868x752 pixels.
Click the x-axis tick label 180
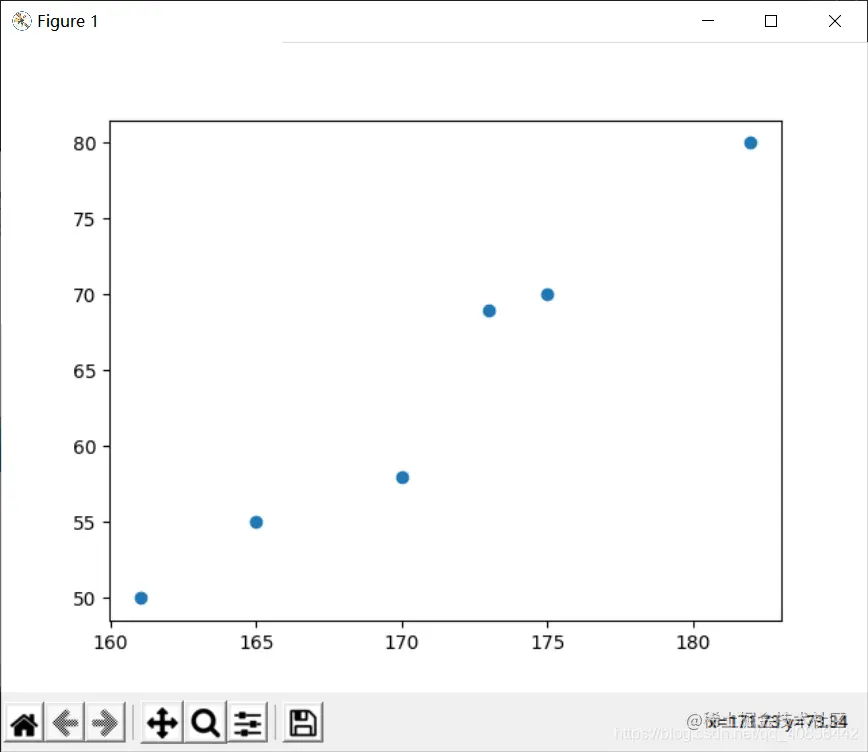(x=693, y=642)
